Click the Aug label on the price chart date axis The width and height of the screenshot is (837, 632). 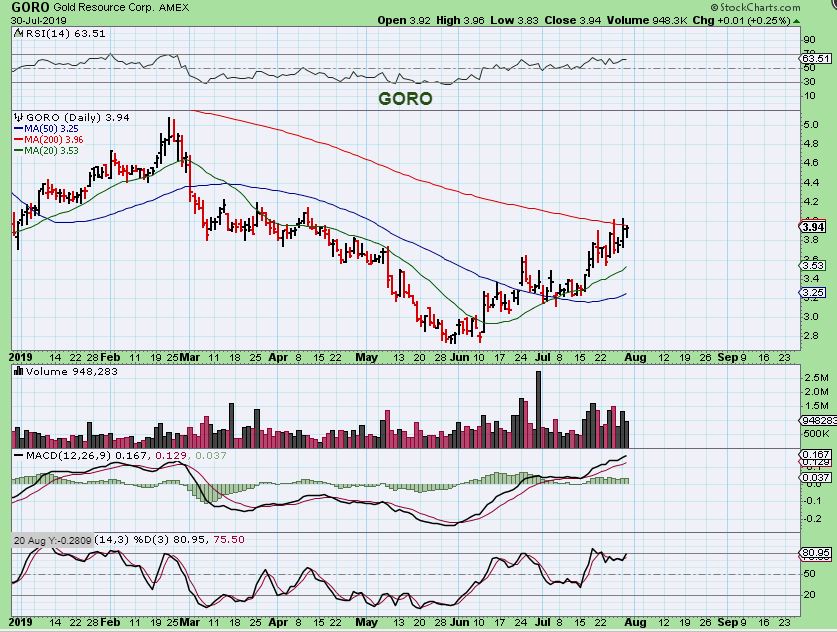[635, 357]
